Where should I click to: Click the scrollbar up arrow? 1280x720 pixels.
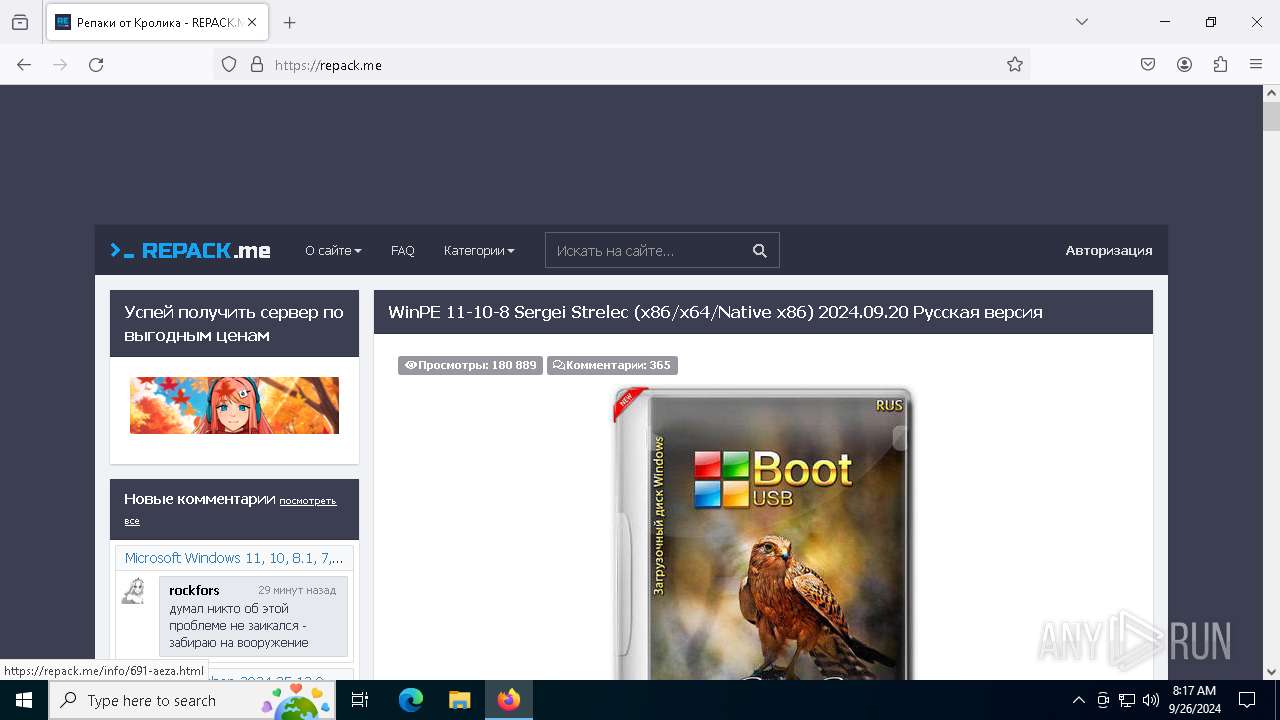[1271, 93]
